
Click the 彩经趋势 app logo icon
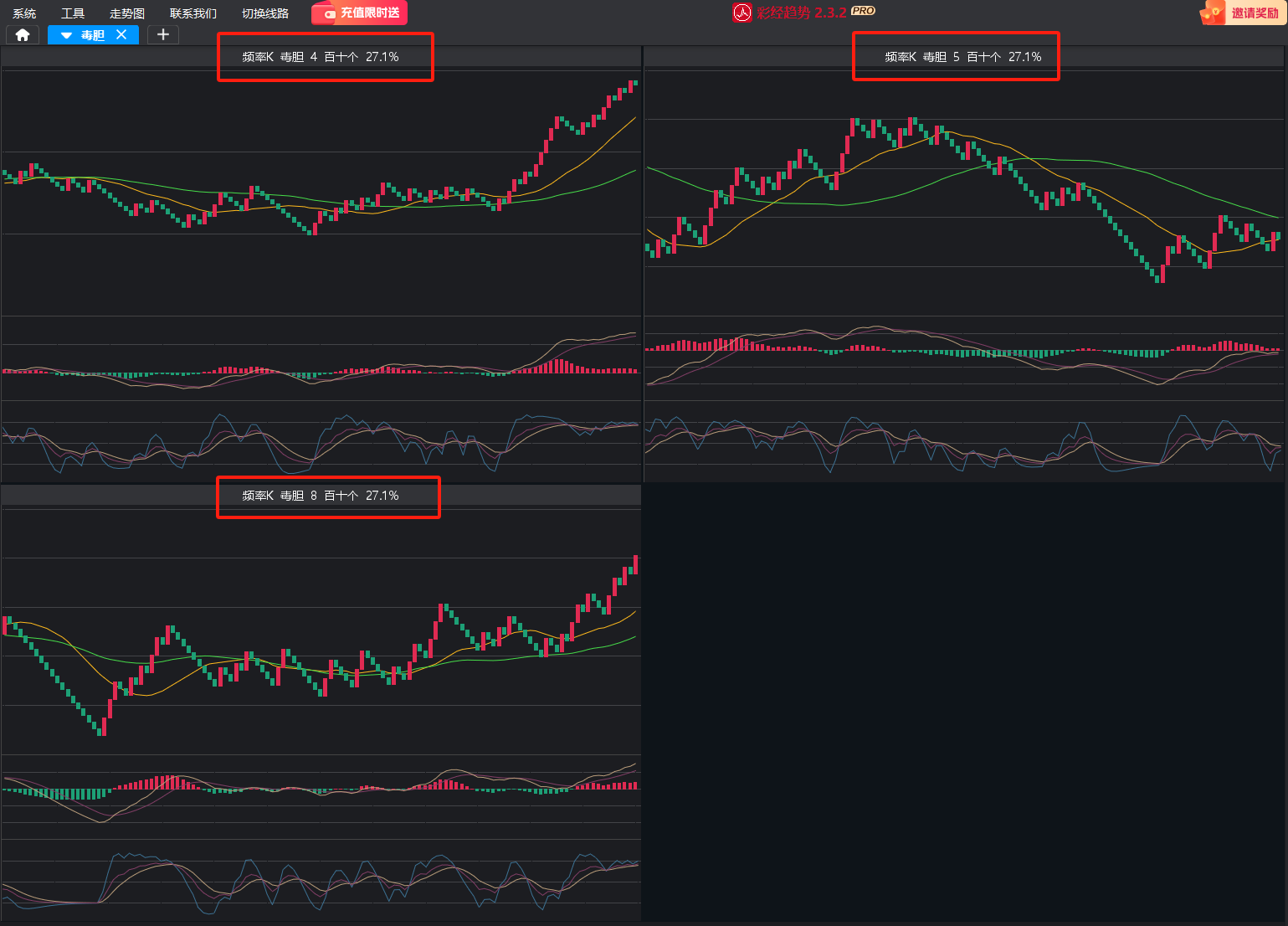[742, 13]
